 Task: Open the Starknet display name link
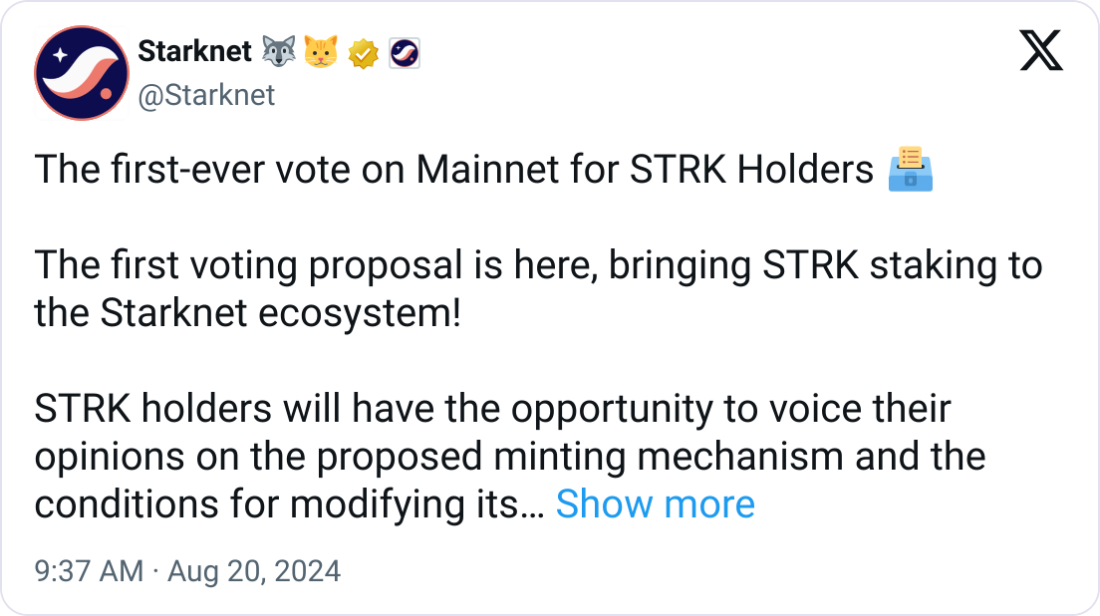[194, 51]
